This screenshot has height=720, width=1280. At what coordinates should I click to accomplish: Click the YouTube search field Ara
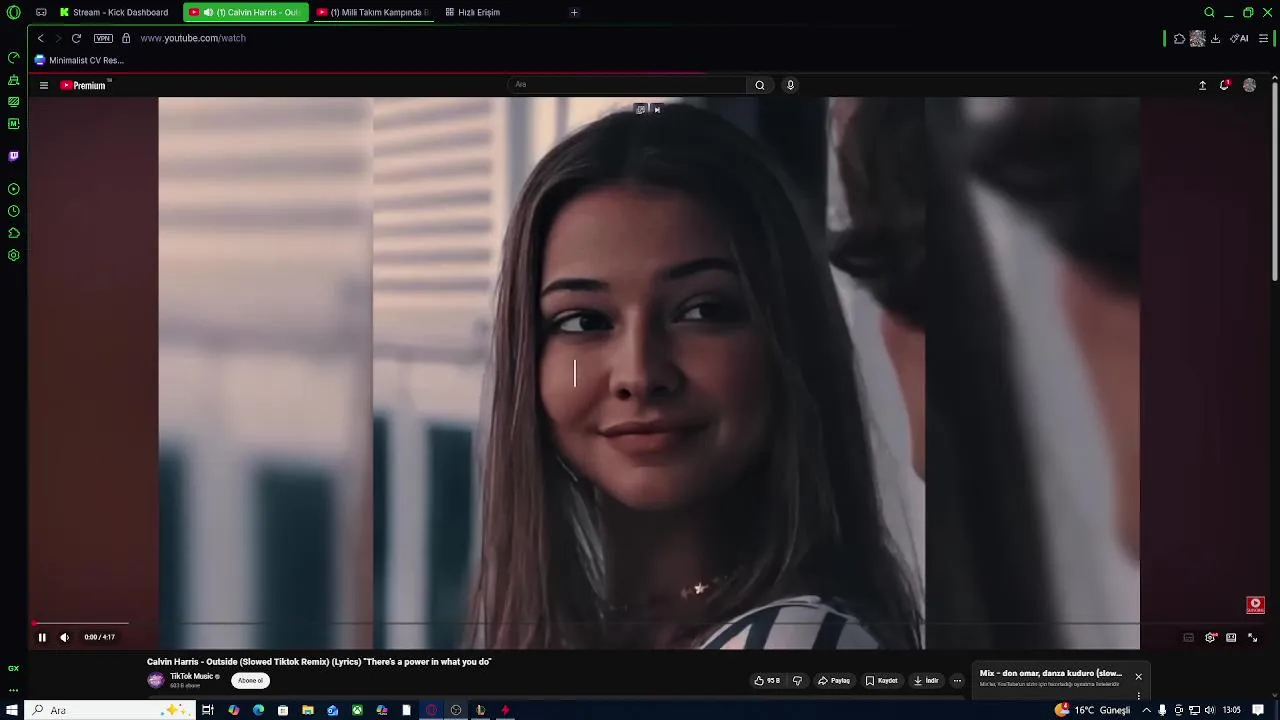coord(627,85)
